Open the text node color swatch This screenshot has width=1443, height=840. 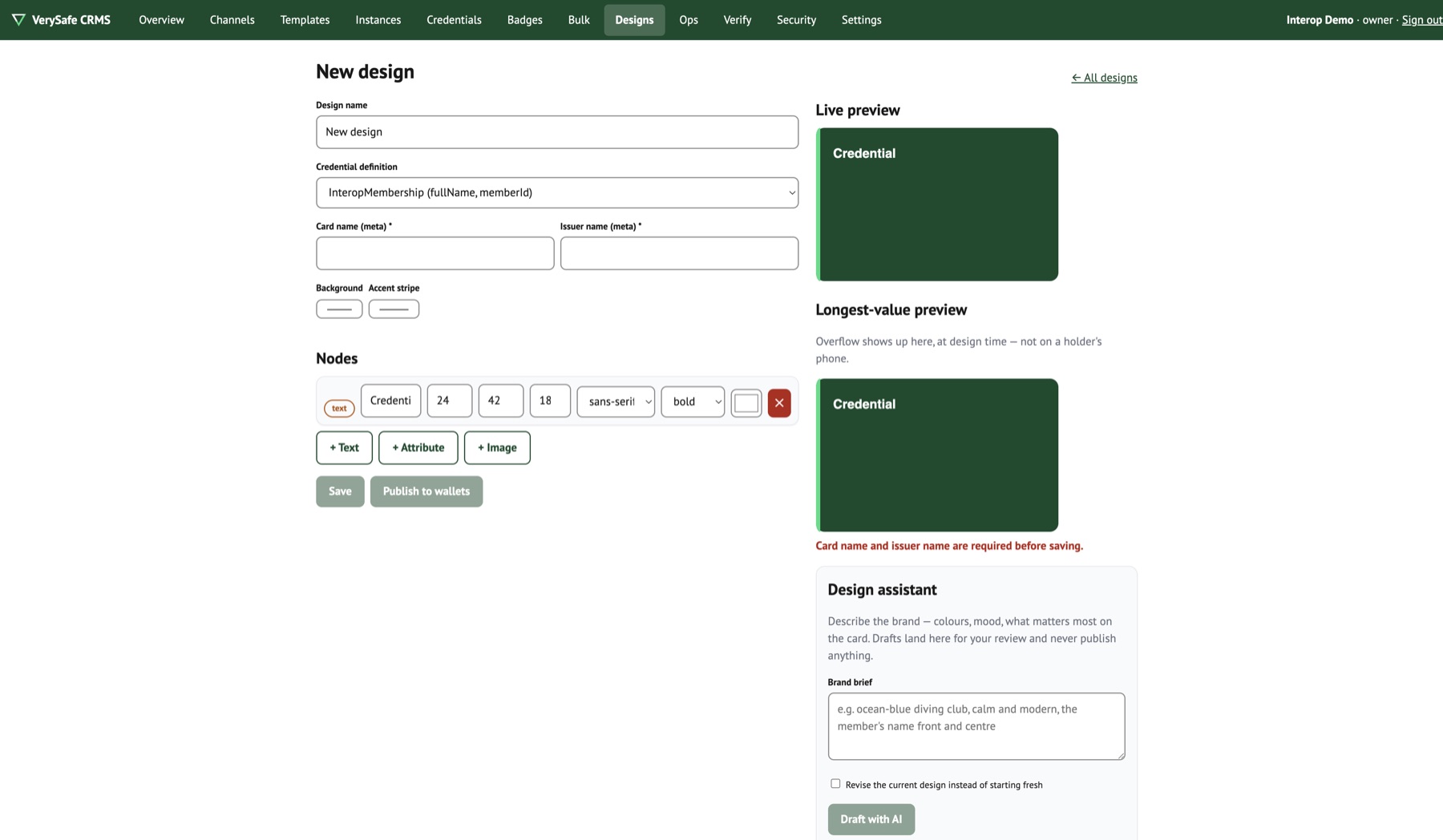click(x=746, y=403)
